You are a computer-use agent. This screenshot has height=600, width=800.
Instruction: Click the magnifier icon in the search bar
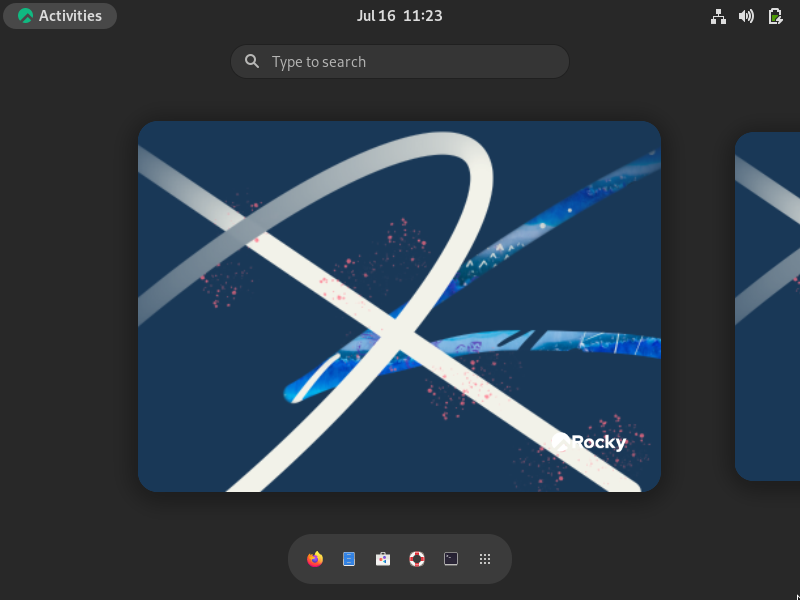coord(252,61)
